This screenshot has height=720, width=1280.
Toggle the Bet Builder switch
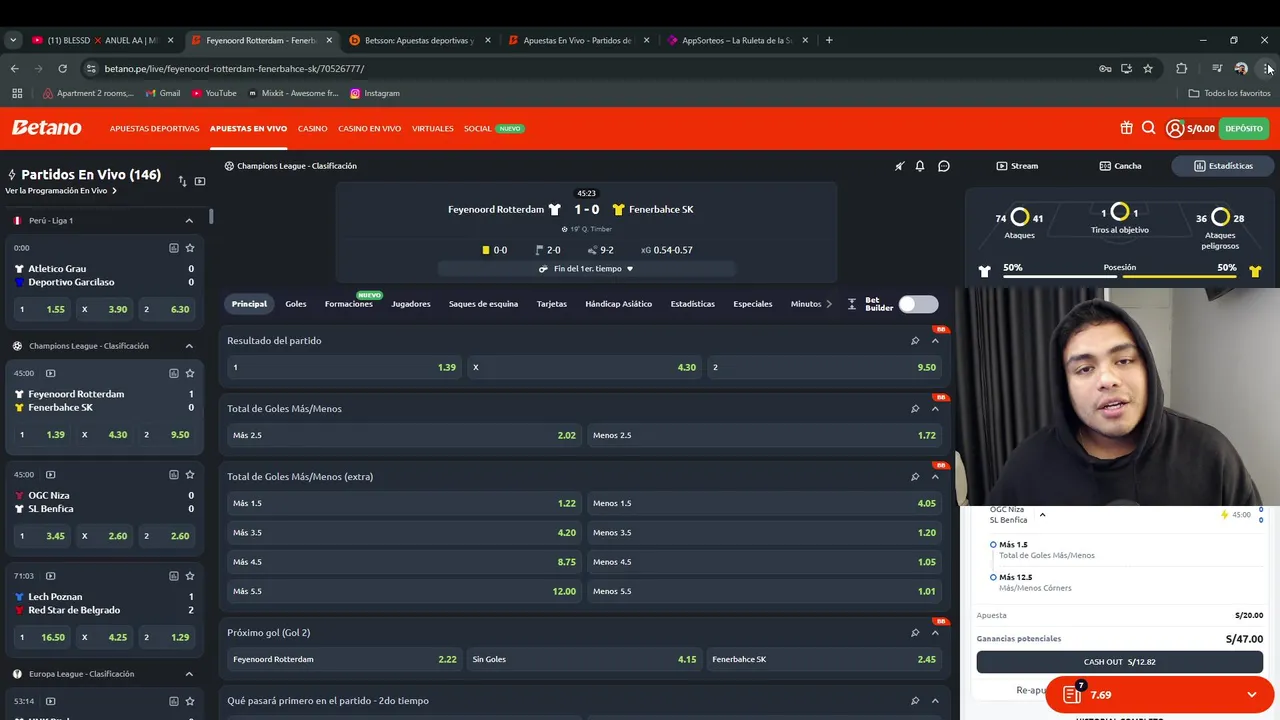click(x=918, y=304)
